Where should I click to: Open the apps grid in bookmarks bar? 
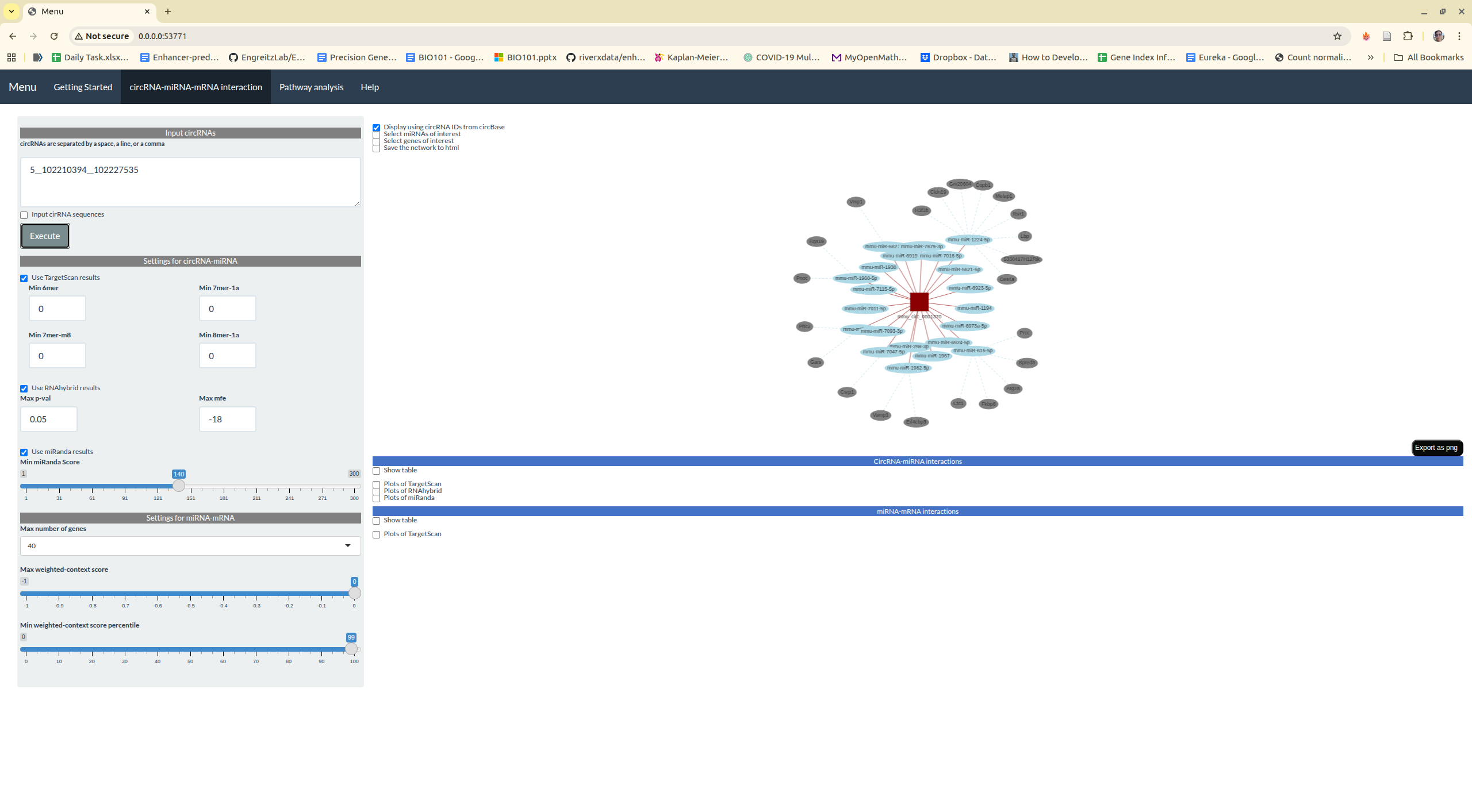[x=11, y=57]
